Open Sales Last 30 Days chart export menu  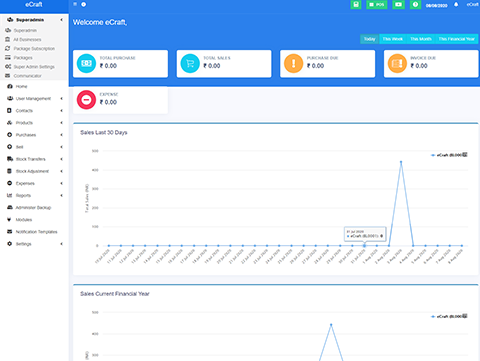(x=465, y=155)
